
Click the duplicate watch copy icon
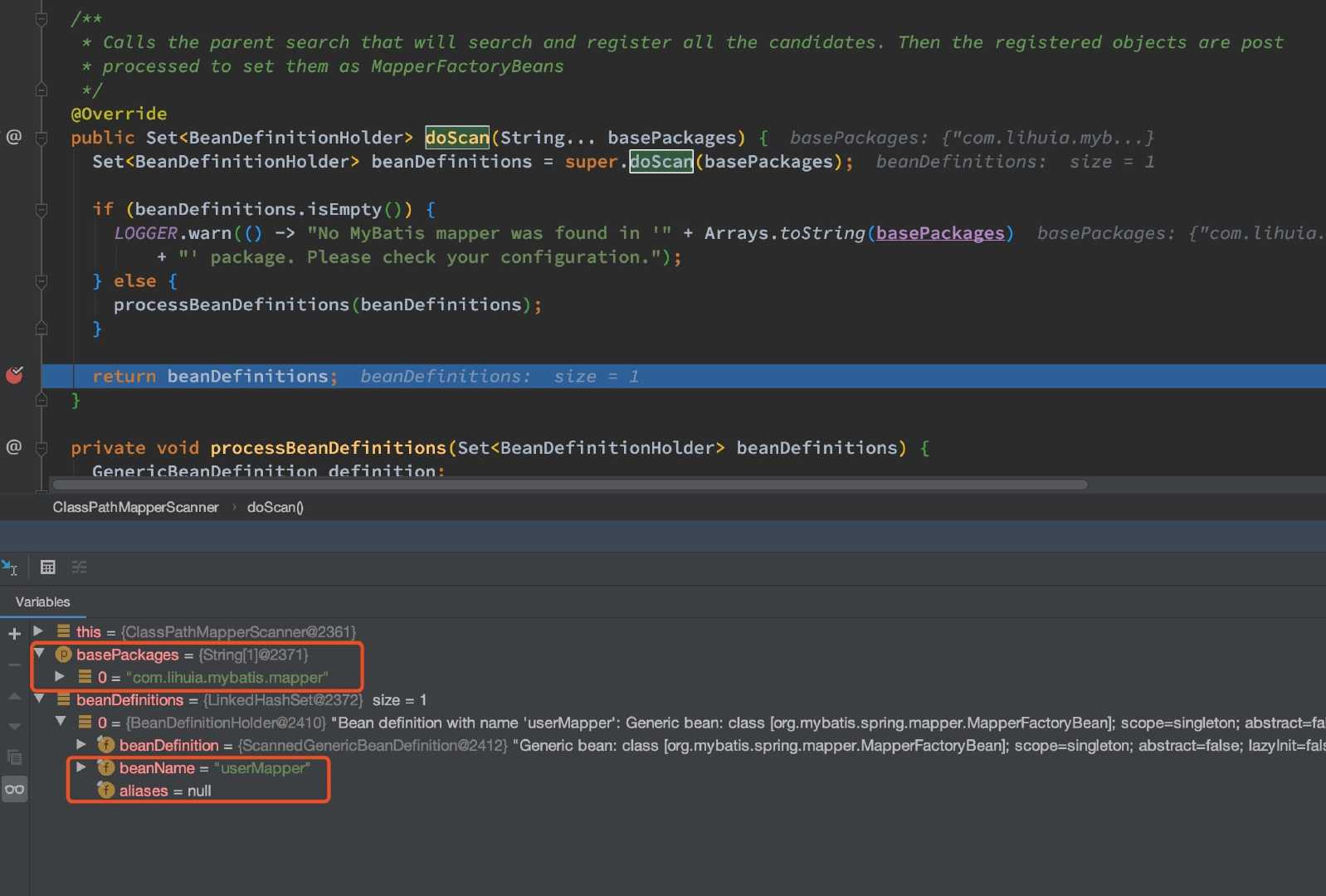click(x=14, y=757)
